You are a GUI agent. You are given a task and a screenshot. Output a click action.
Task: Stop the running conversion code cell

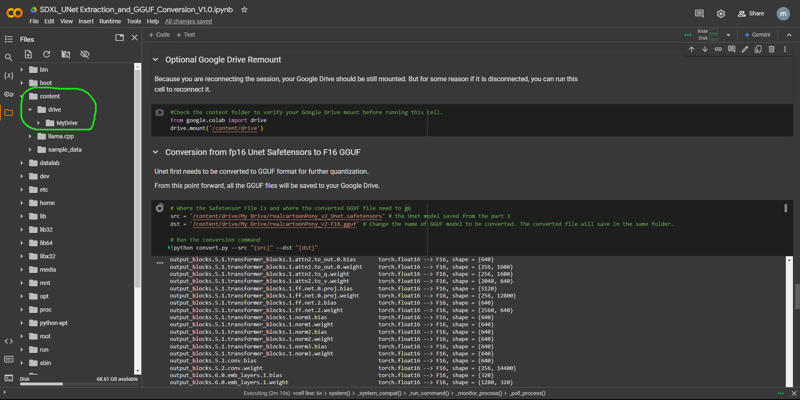(x=159, y=208)
